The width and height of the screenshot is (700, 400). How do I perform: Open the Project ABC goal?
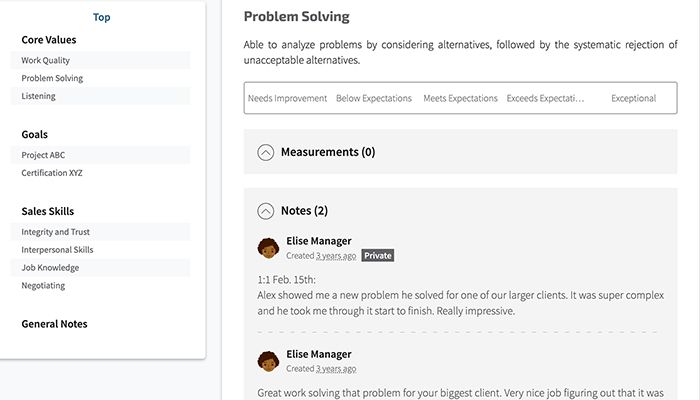click(44, 155)
